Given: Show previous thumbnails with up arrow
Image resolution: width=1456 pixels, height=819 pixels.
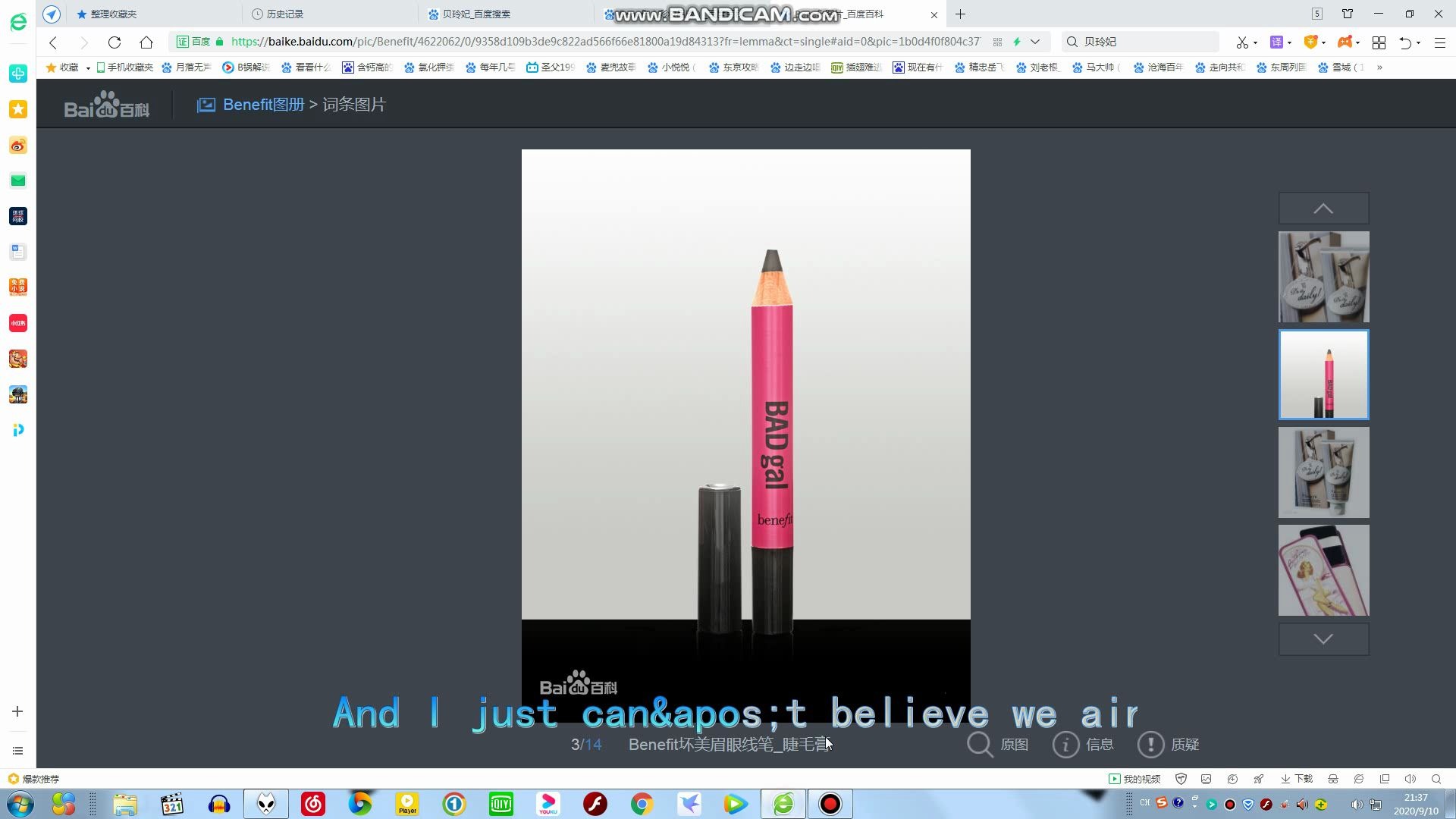Looking at the screenshot, I should (1323, 208).
